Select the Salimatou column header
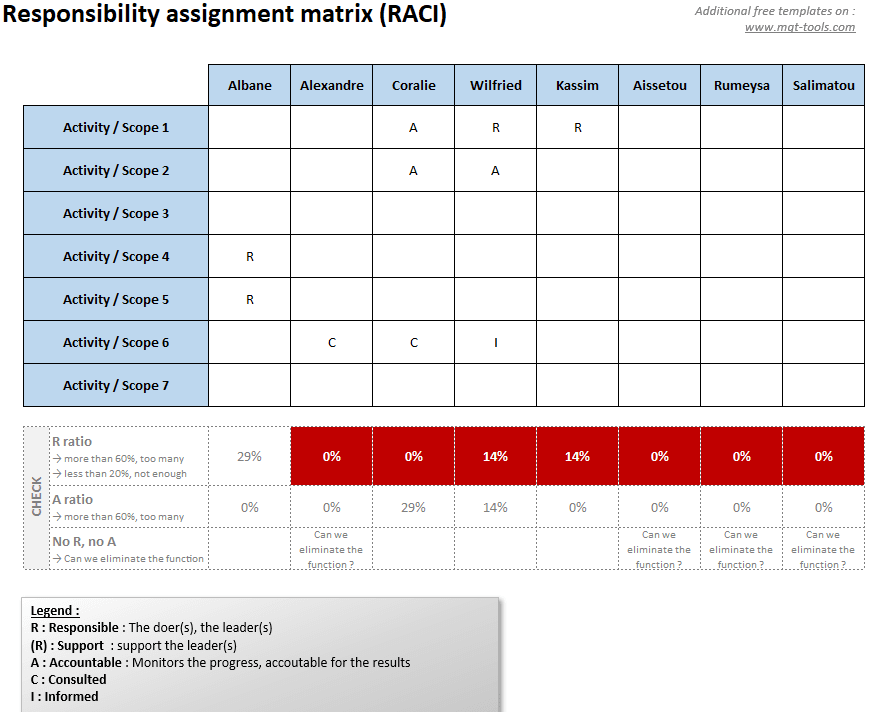Screen dimensions: 872x712 [823, 85]
